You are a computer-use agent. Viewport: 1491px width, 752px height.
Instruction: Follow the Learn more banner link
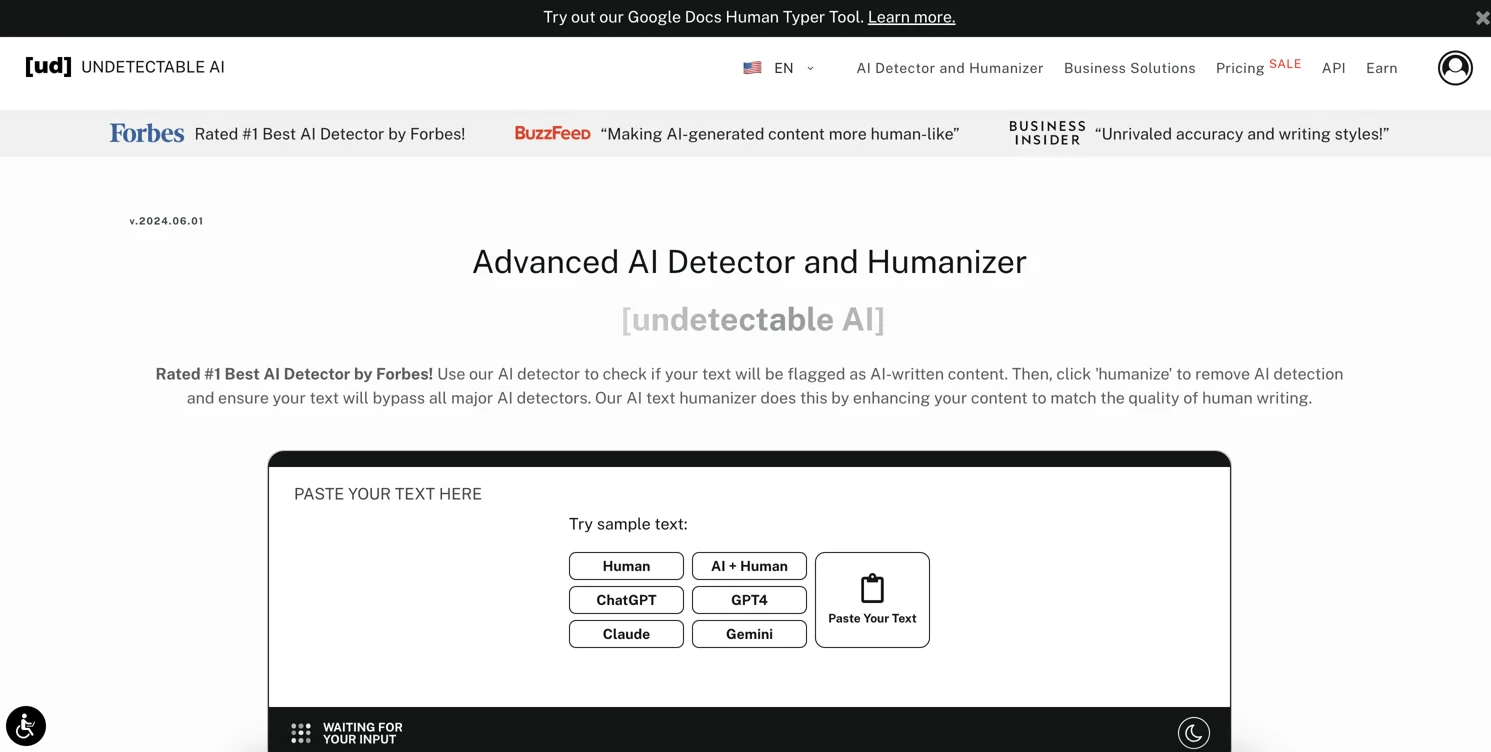tap(911, 17)
